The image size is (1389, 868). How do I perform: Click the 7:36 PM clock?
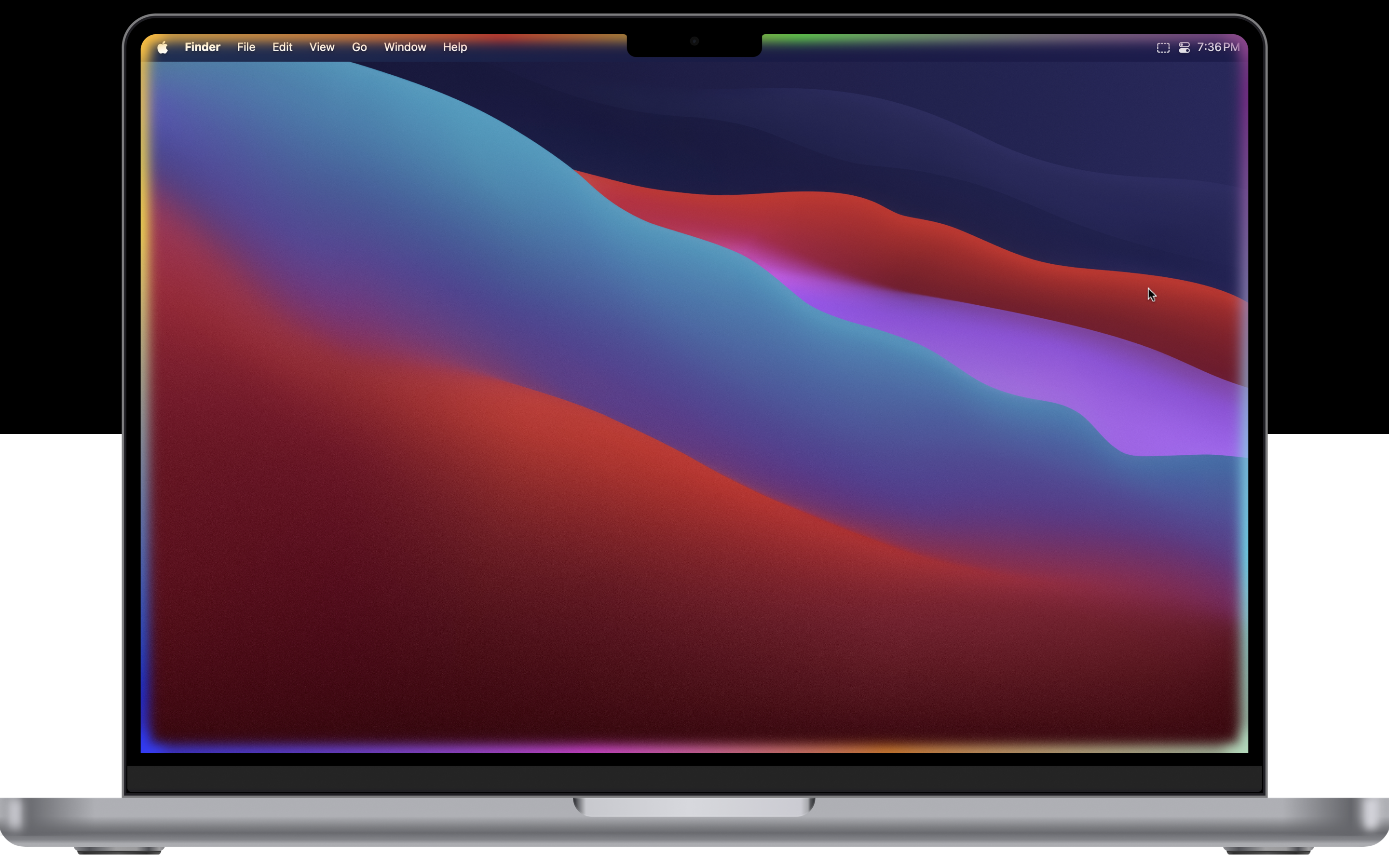(1218, 47)
